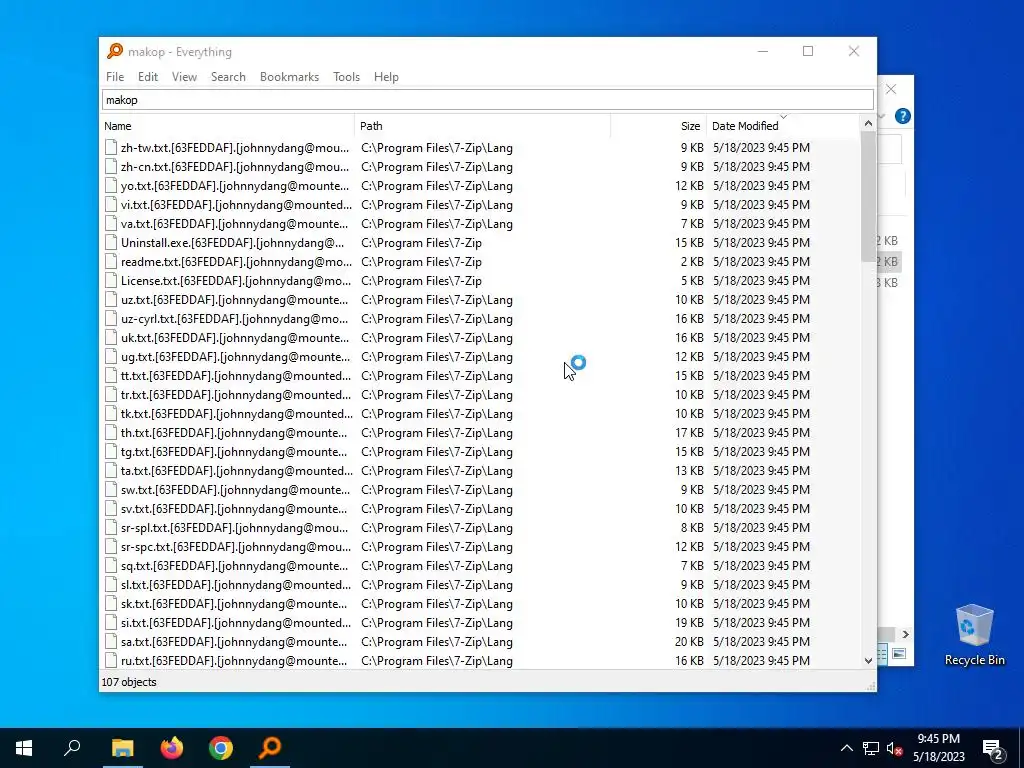The width and height of the screenshot is (1024, 768).
Task: Select the zh-tw.txt file icon
Action: (x=111, y=148)
